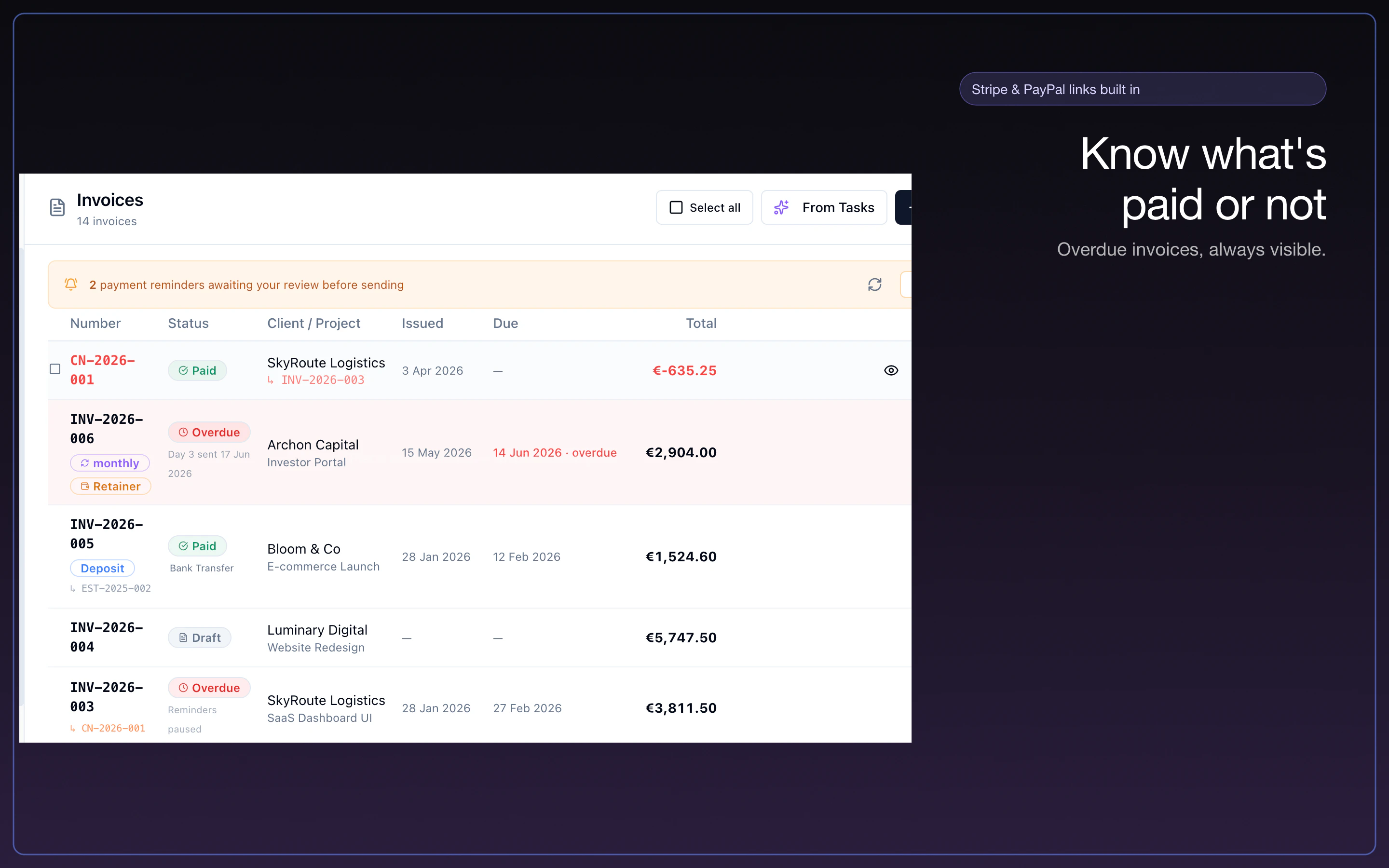The height and width of the screenshot is (868, 1389).
Task: Click the Deposit badge
Action: 102,569
